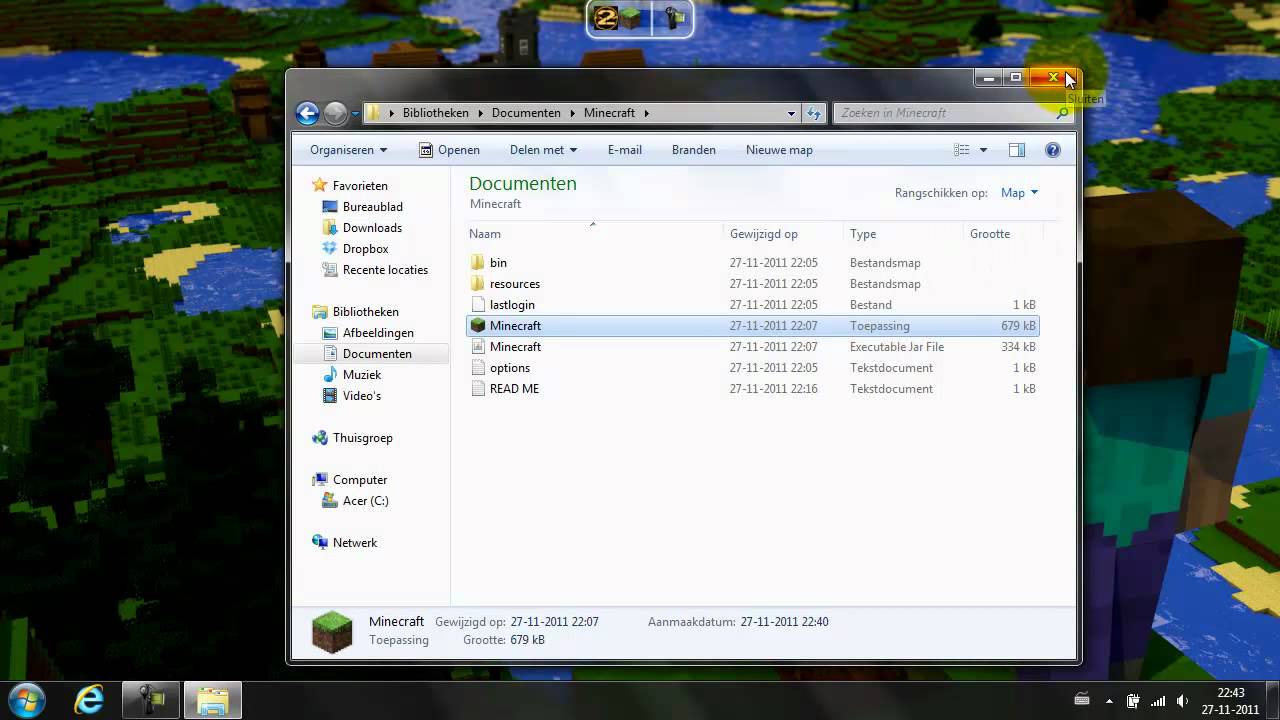The image size is (1280, 720).
Task: Click the arrow after Minecraft in breadcrumb
Action: [646, 113]
